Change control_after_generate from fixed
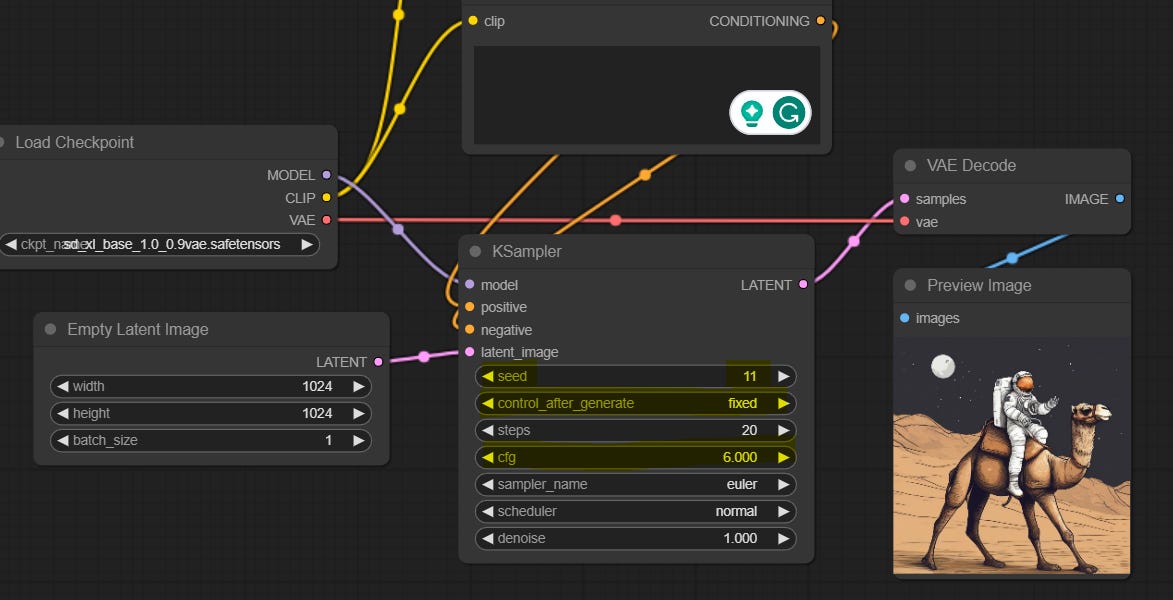The height and width of the screenshot is (600, 1173). [635, 403]
